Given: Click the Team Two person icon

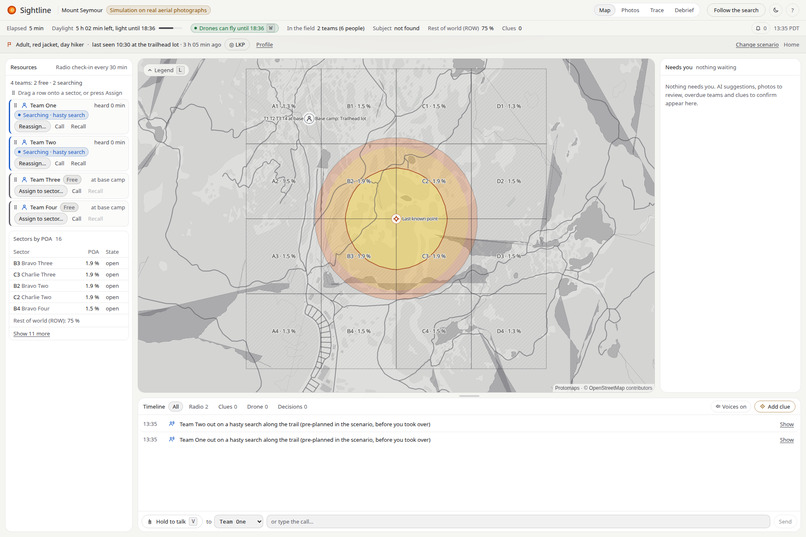Looking at the screenshot, I should tap(24, 142).
